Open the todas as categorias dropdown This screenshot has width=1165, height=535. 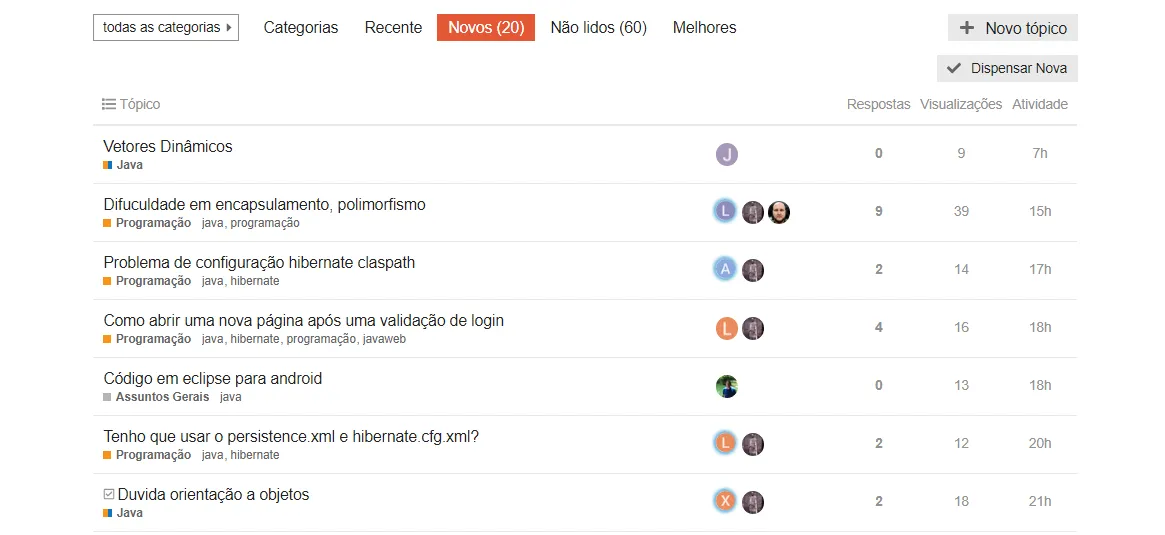pyautogui.click(x=166, y=28)
